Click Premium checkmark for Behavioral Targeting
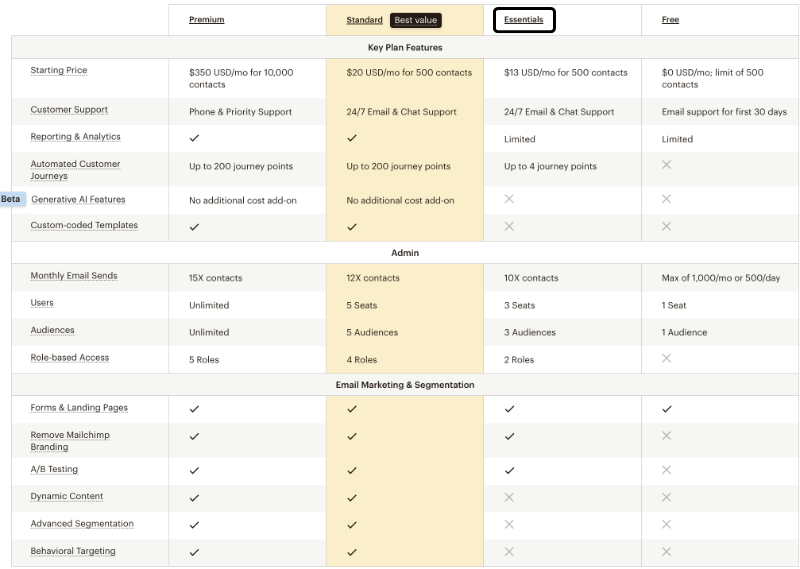Image resolution: width=800 pixels, height=569 pixels. click(194, 552)
